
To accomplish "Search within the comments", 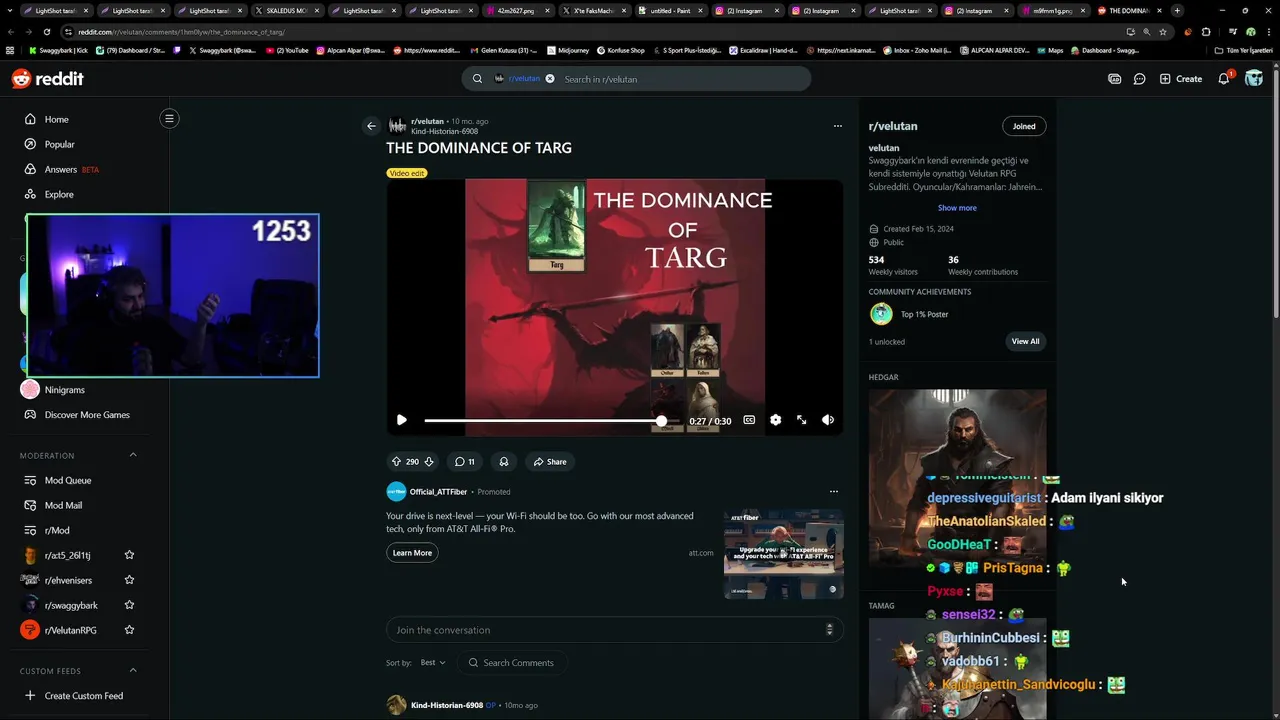I will pos(512,662).
